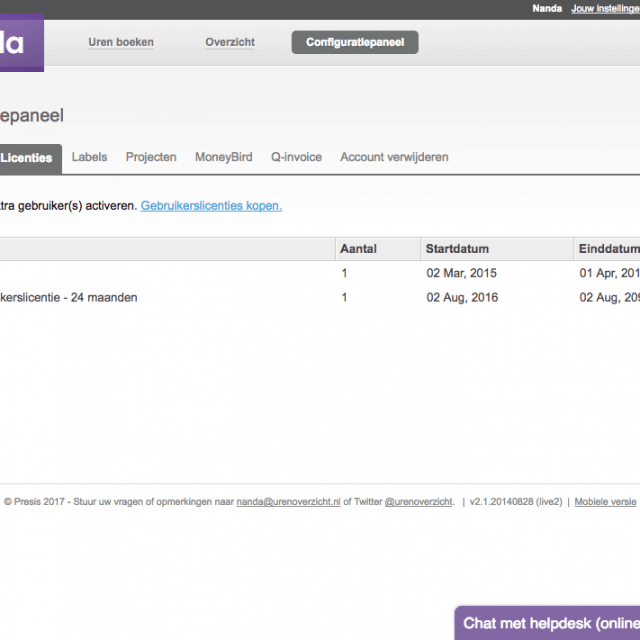Email nanda@urenoverzicht.nl link in footer
The height and width of the screenshot is (640, 640).
click(288, 502)
